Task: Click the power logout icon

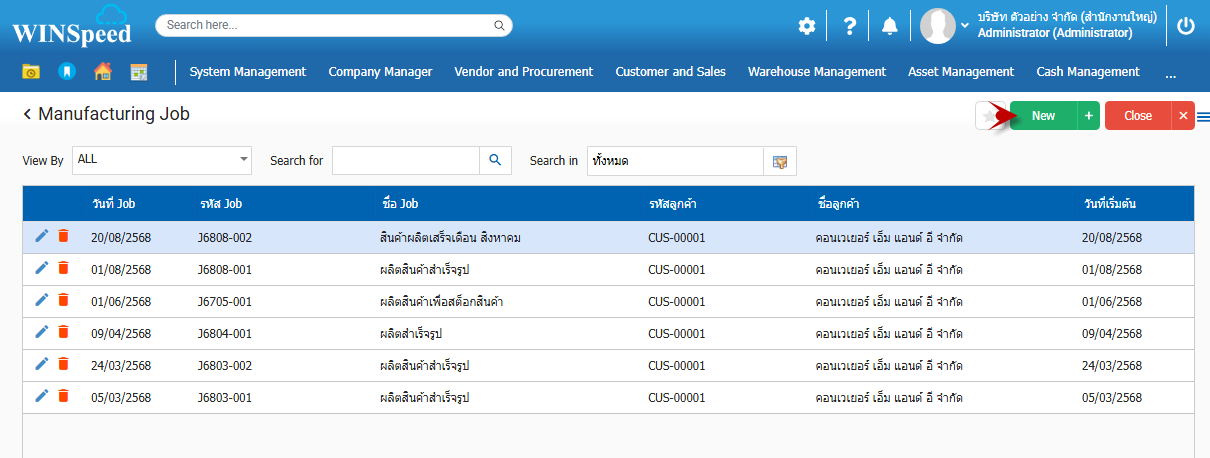Action: click(1186, 27)
